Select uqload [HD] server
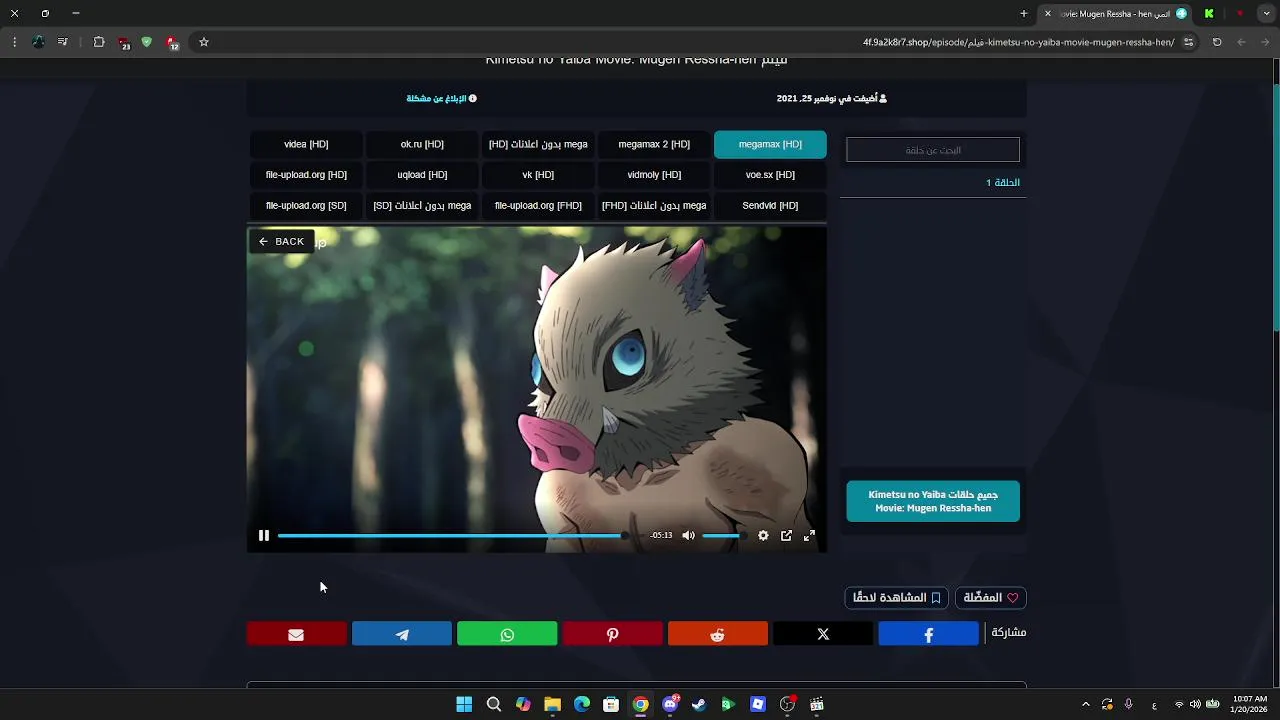 [422, 175]
